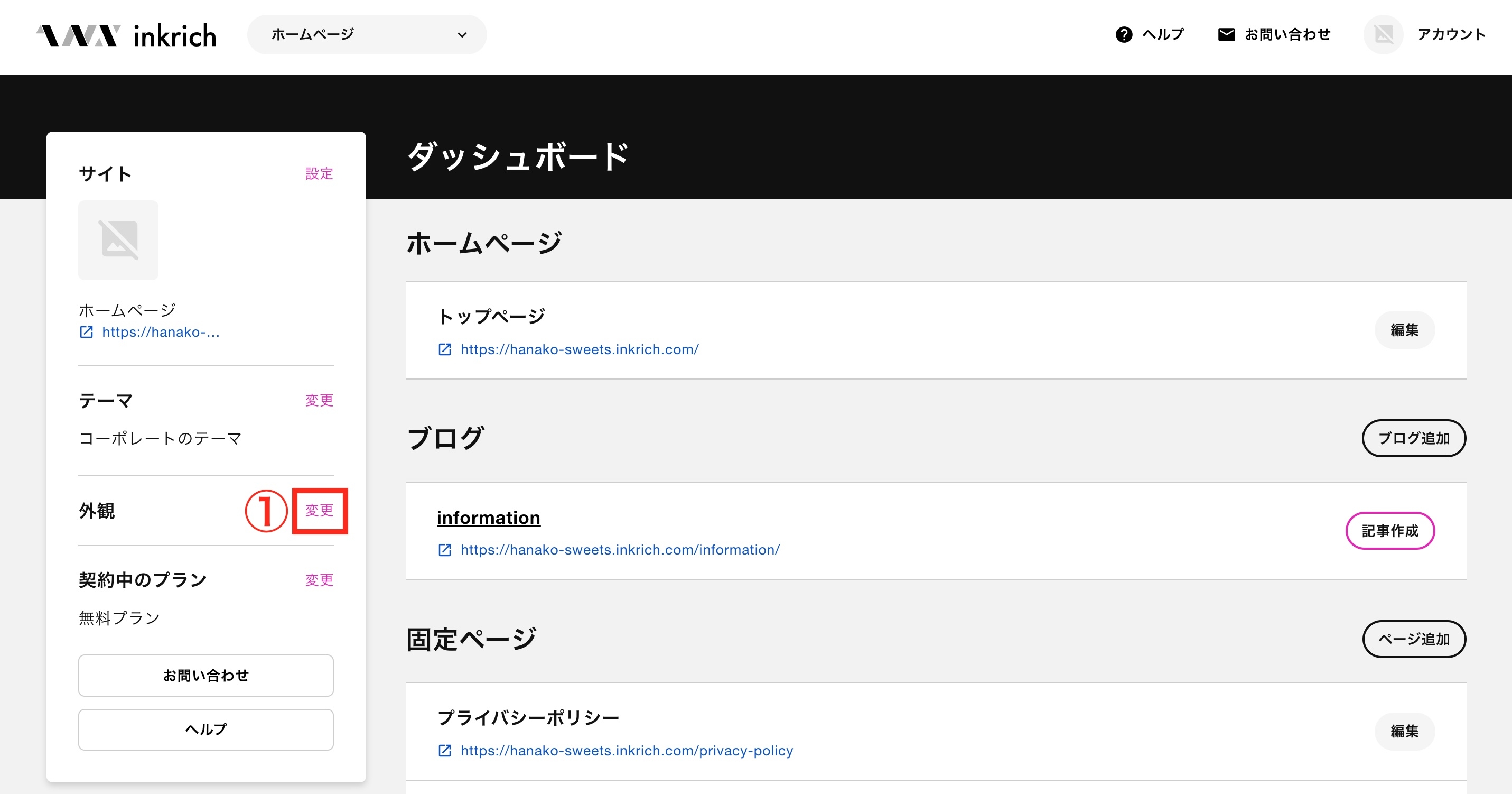Open the privacy-policy URL link
The width and height of the screenshot is (1512, 794).
(626, 751)
